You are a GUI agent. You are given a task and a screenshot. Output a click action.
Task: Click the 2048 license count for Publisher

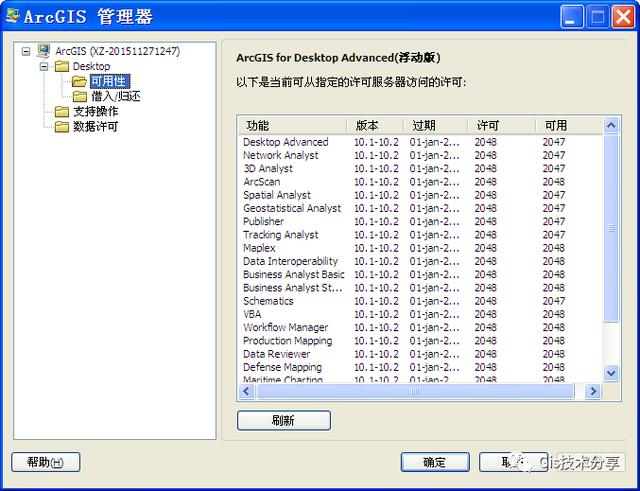click(x=486, y=222)
